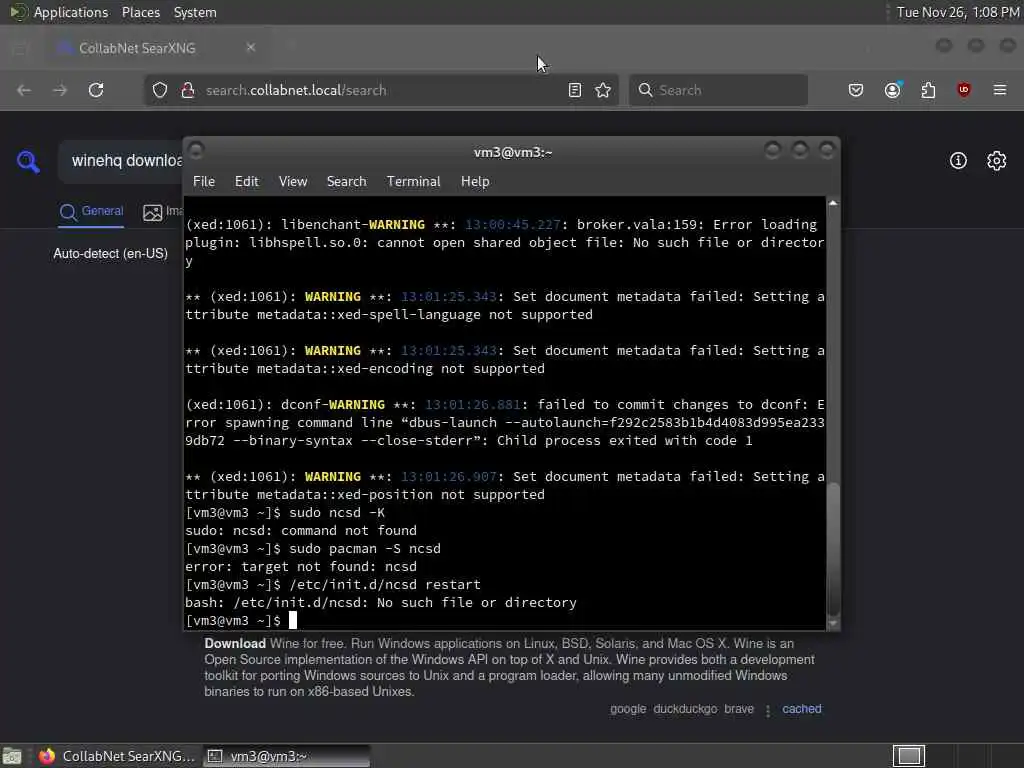Switch to vm3@vm3:~ taskbar button
The image size is (1024, 768).
(x=287, y=756)
